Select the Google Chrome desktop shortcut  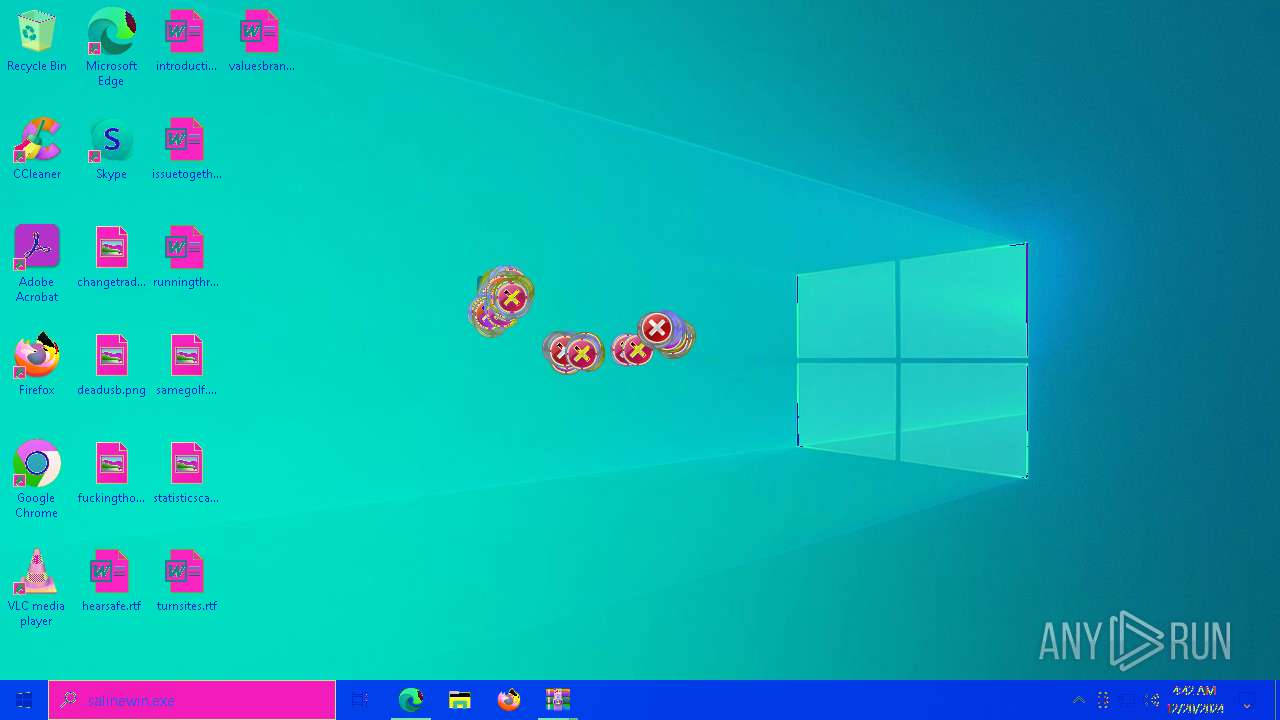coord(36,479)
